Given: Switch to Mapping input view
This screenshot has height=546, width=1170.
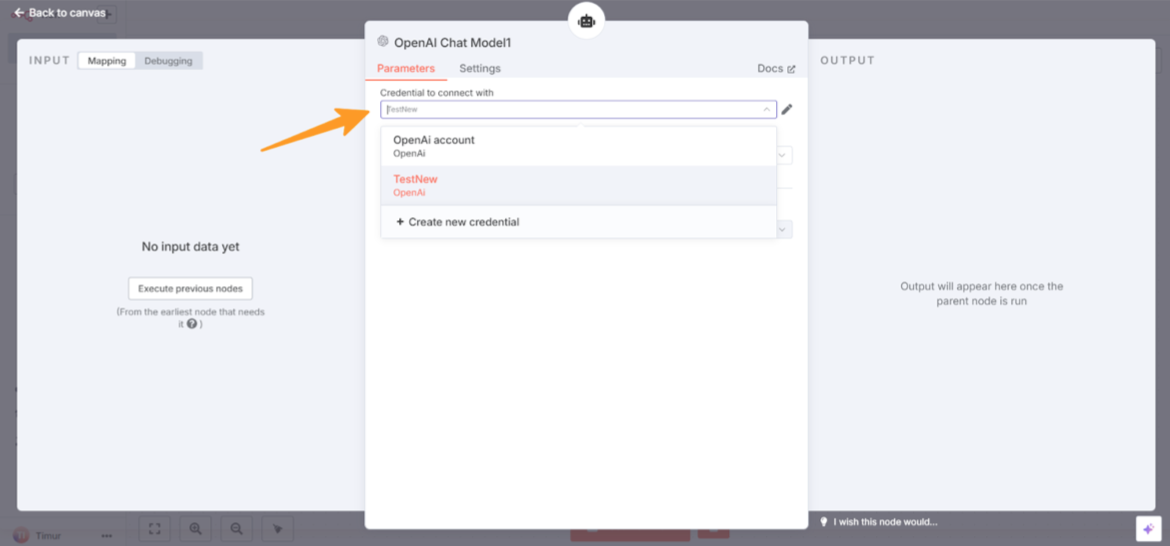Looking at the screenshot, I should 107,61.
